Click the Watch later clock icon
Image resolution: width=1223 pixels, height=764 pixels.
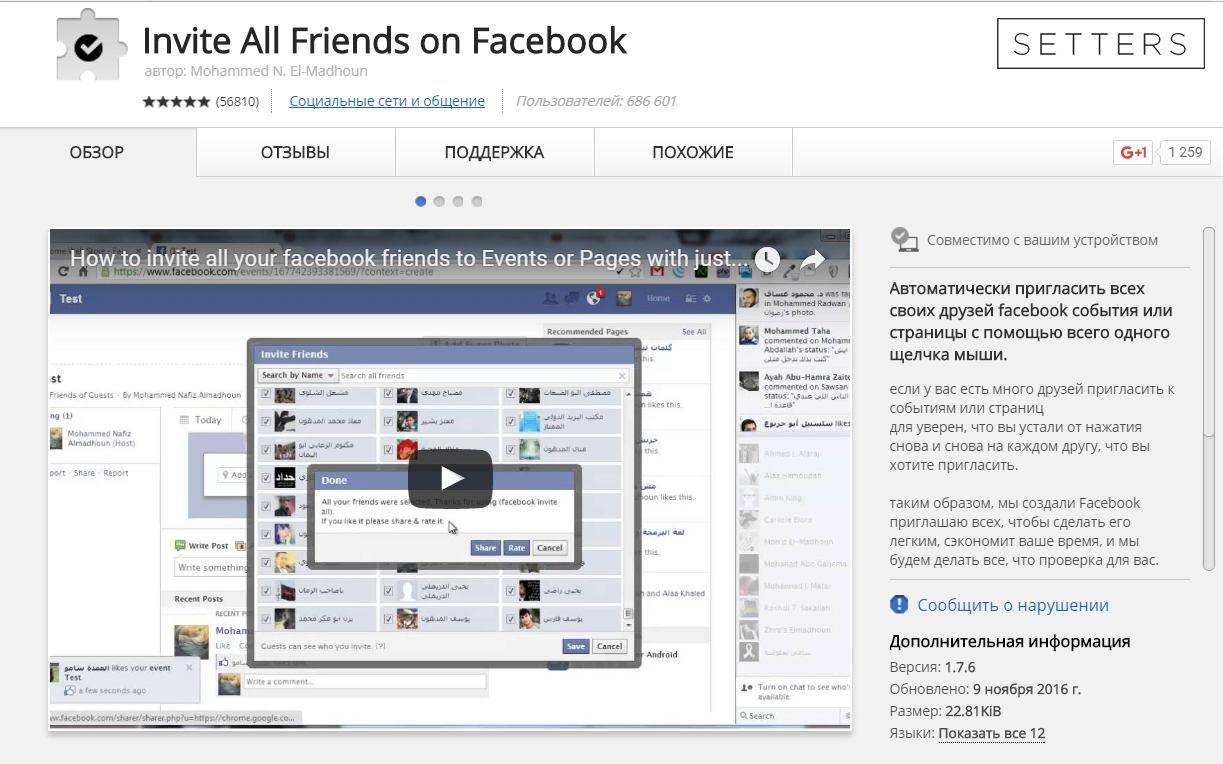pos(767,260)
